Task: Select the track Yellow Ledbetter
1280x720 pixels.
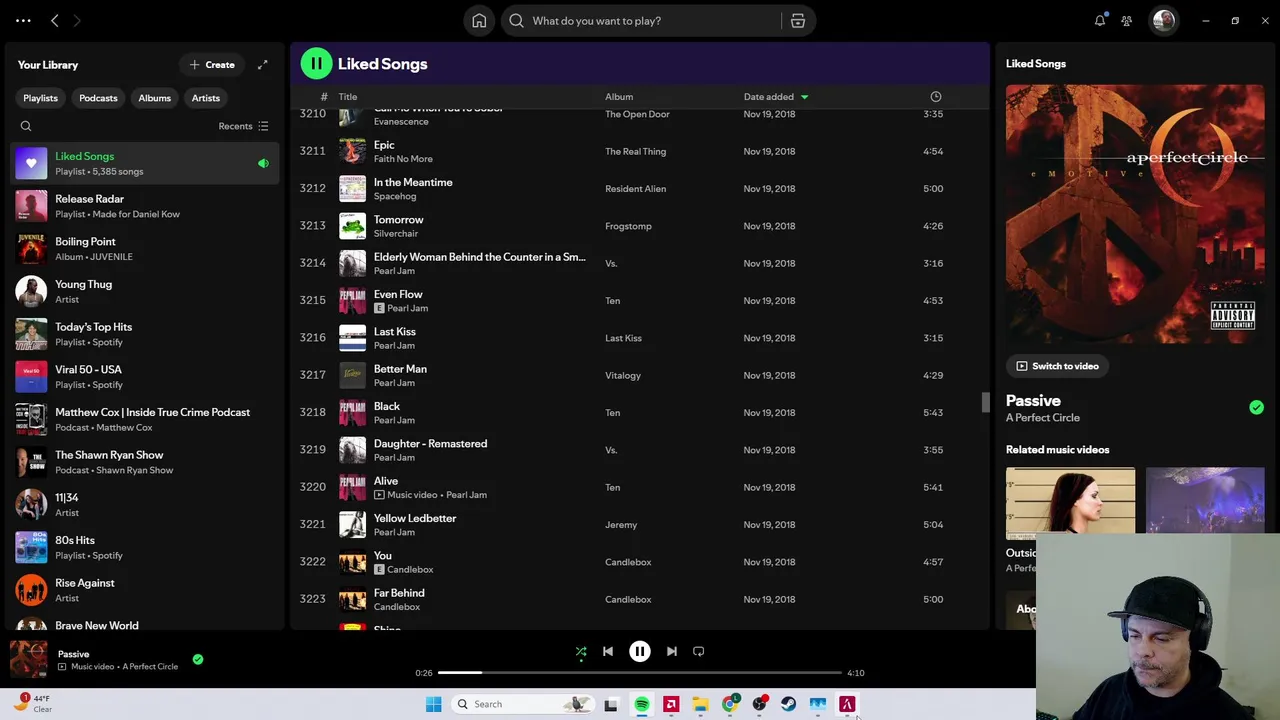Action: [639, 525]
